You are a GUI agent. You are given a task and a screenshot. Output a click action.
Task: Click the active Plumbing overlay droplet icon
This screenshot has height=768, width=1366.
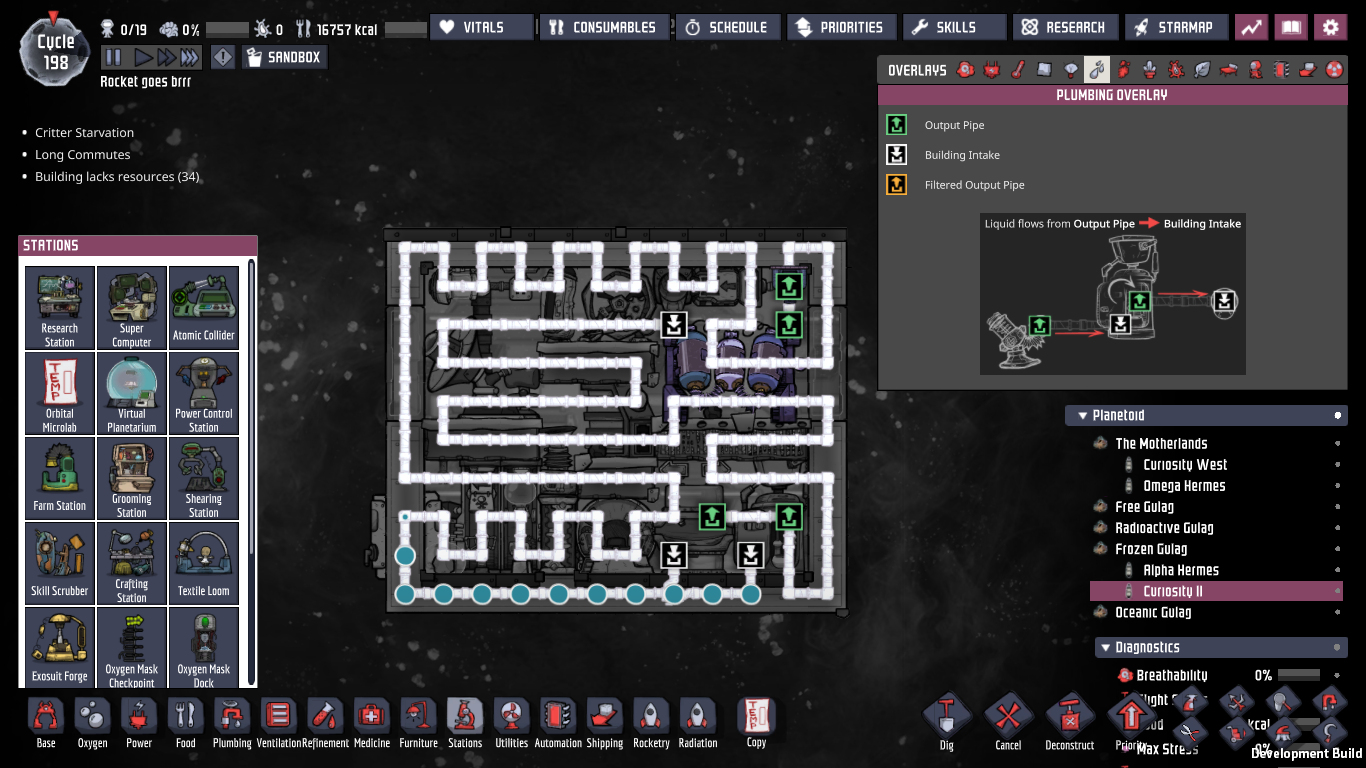point(1097,70)
